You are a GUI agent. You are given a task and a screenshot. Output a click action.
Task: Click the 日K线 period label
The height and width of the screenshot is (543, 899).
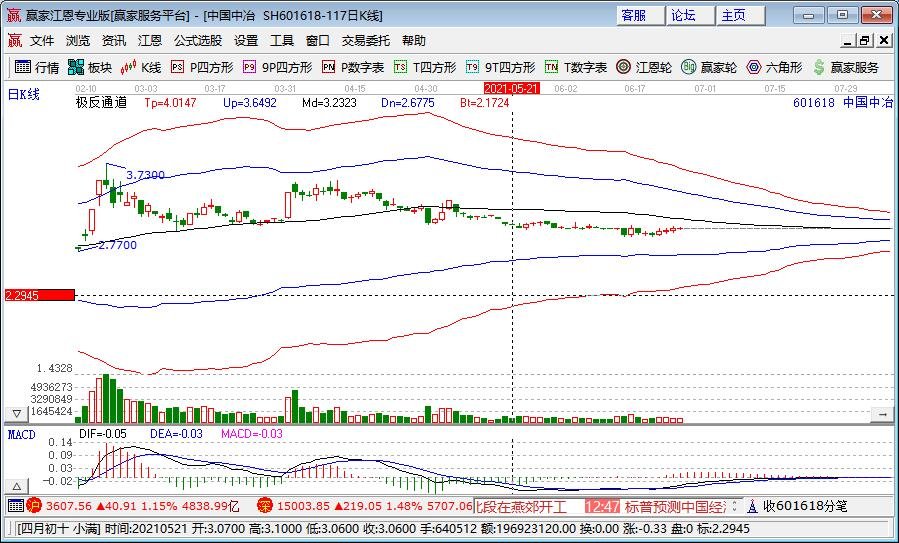pos(24,95)
